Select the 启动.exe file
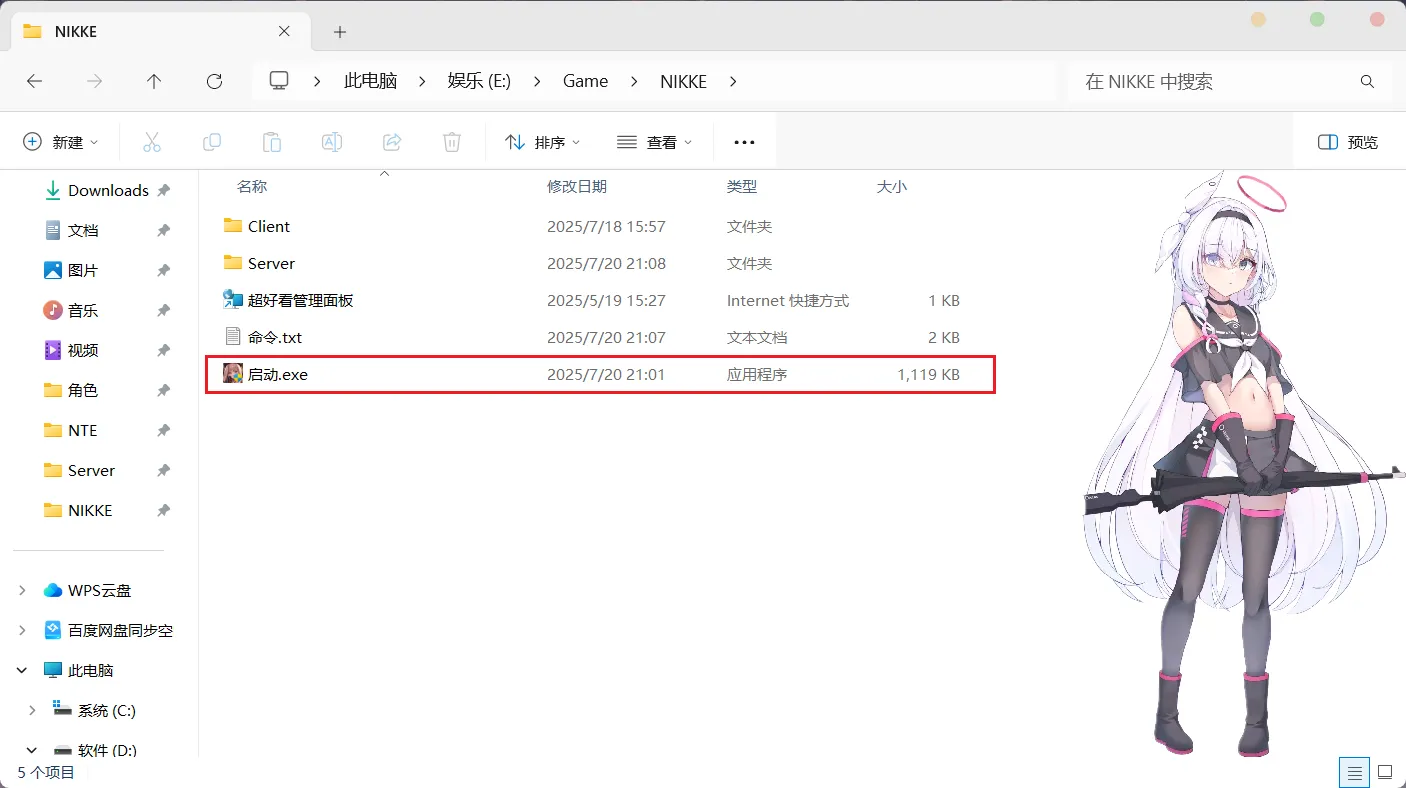This screenshot has width=1406, height=788. pos(279,374)
